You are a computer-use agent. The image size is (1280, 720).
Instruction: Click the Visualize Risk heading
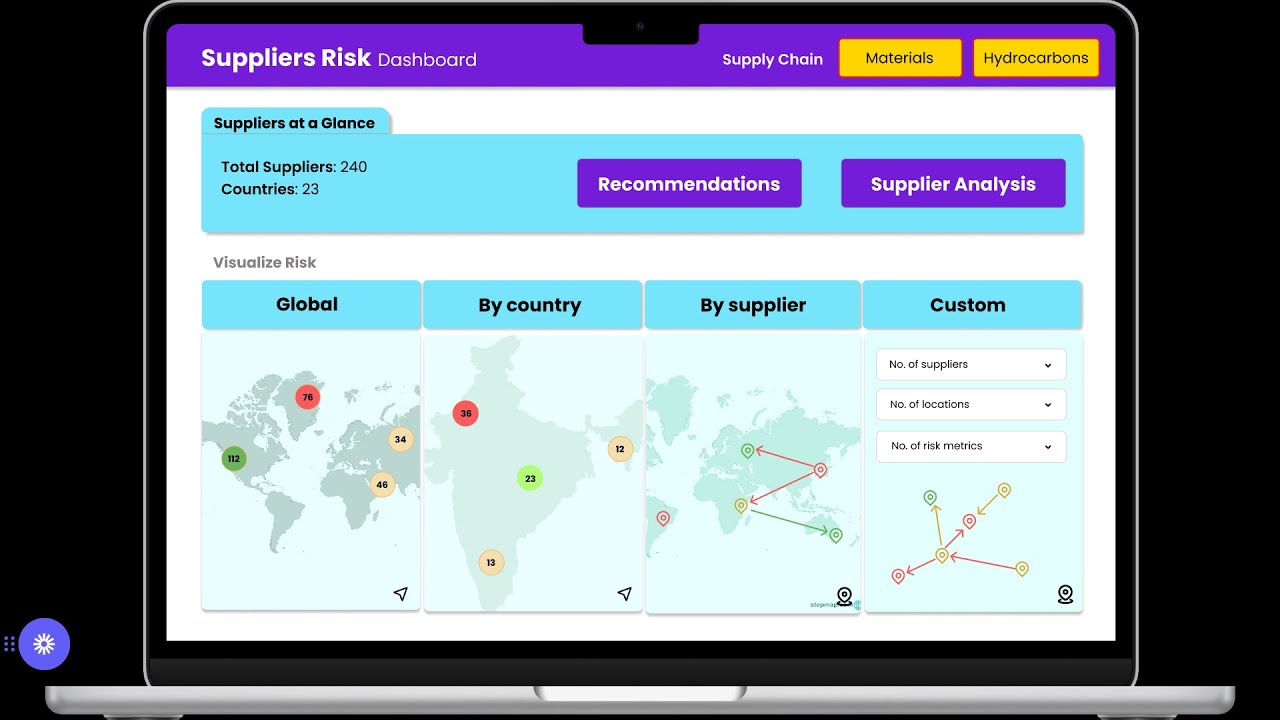tap(264, 262)
